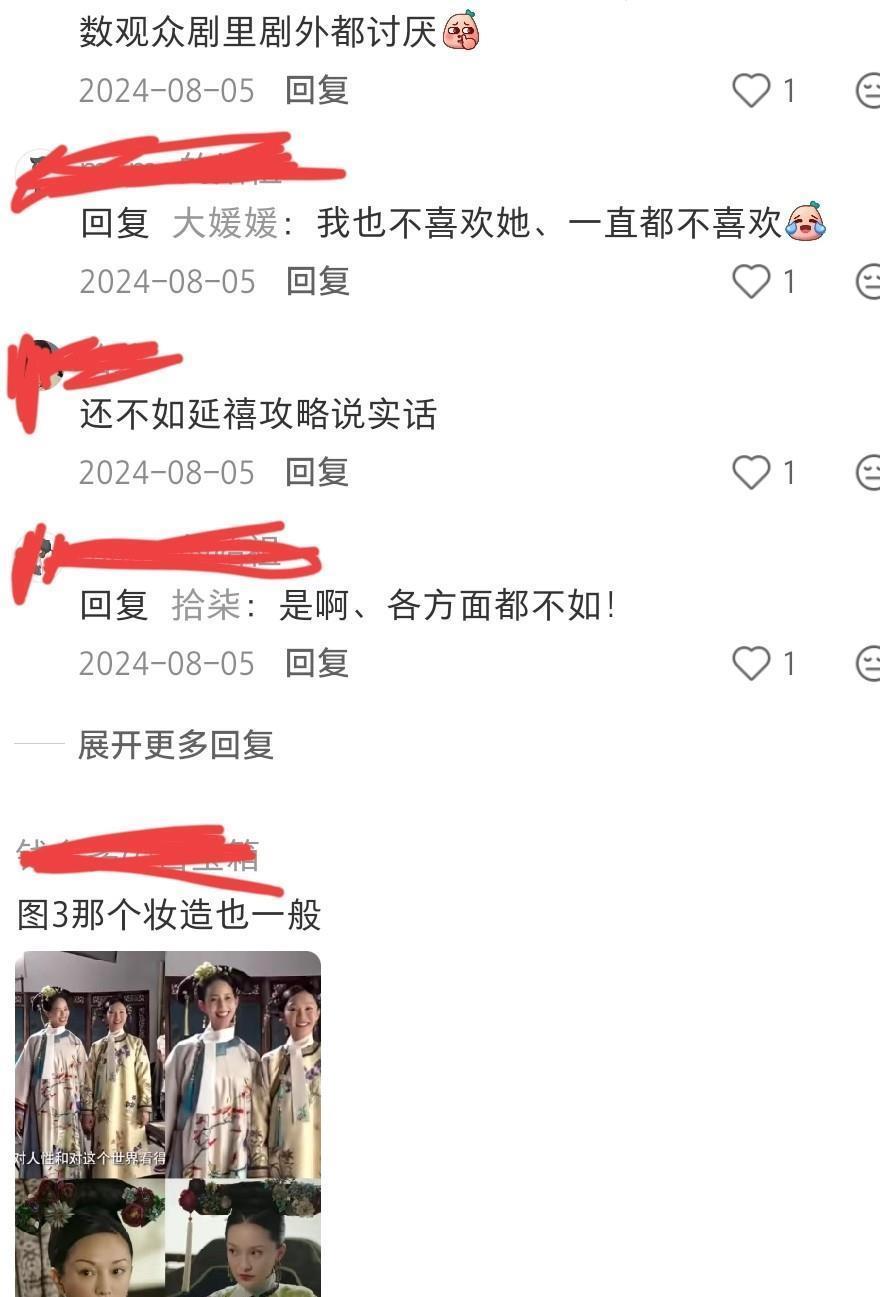This screenshot has width=880, height=1297.
Task: Reply to 我也不喜欢她 comment
Action: tap(317, 281)
